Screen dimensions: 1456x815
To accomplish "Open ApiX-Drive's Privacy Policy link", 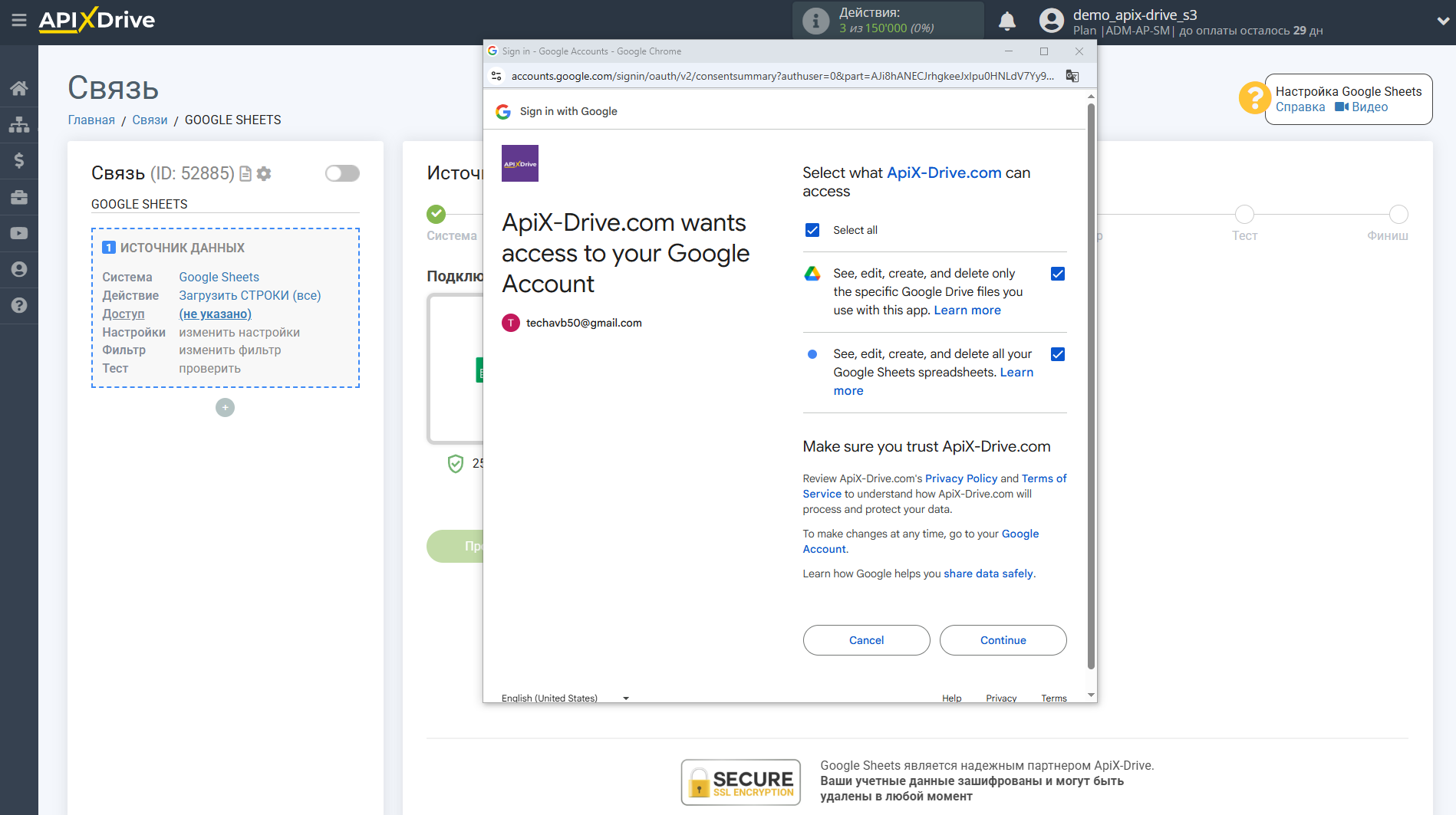I will (x=960, y=478).
